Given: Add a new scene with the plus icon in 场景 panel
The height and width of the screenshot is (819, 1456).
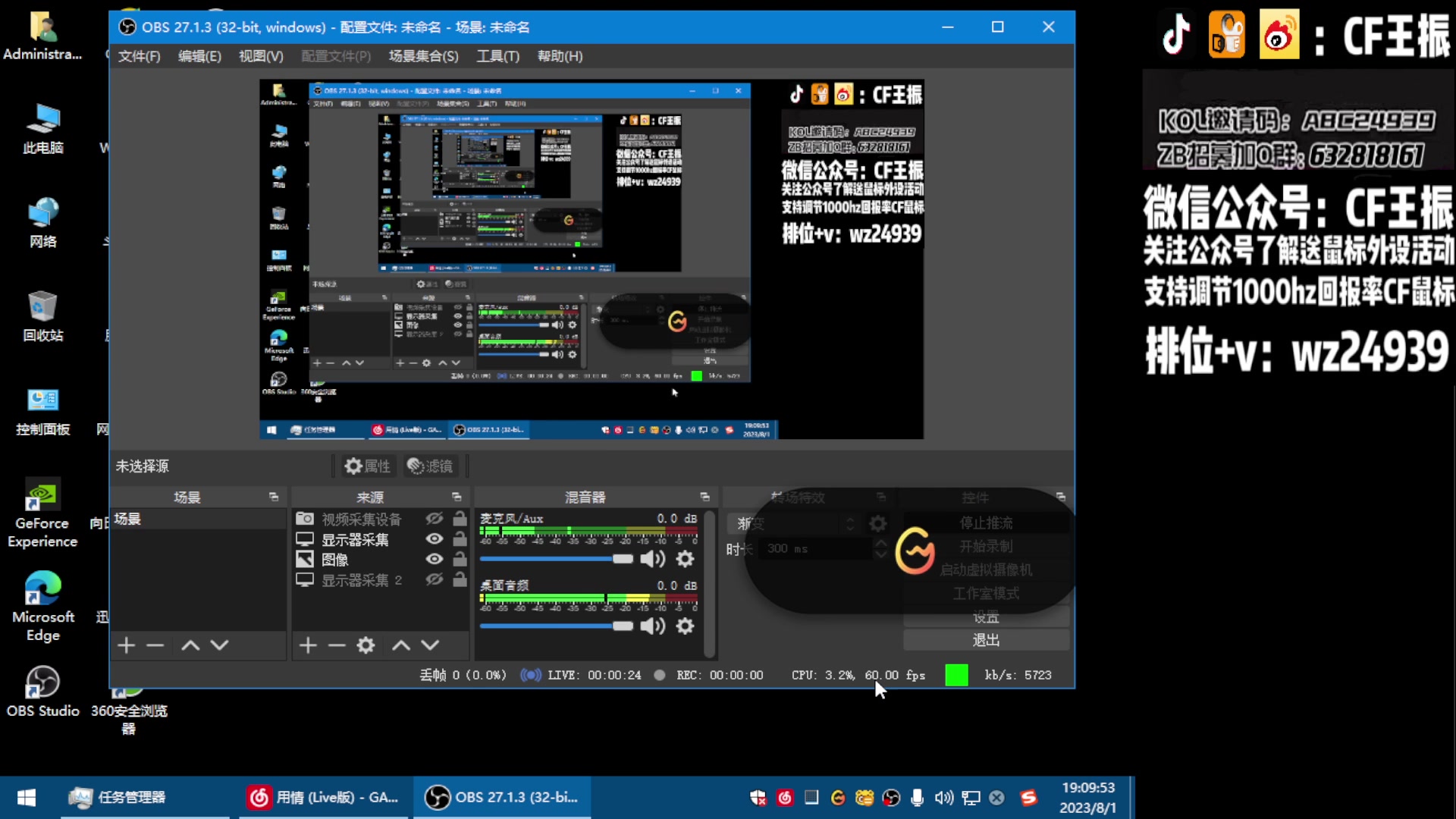Looking at the screenshot, I should 127,645.
